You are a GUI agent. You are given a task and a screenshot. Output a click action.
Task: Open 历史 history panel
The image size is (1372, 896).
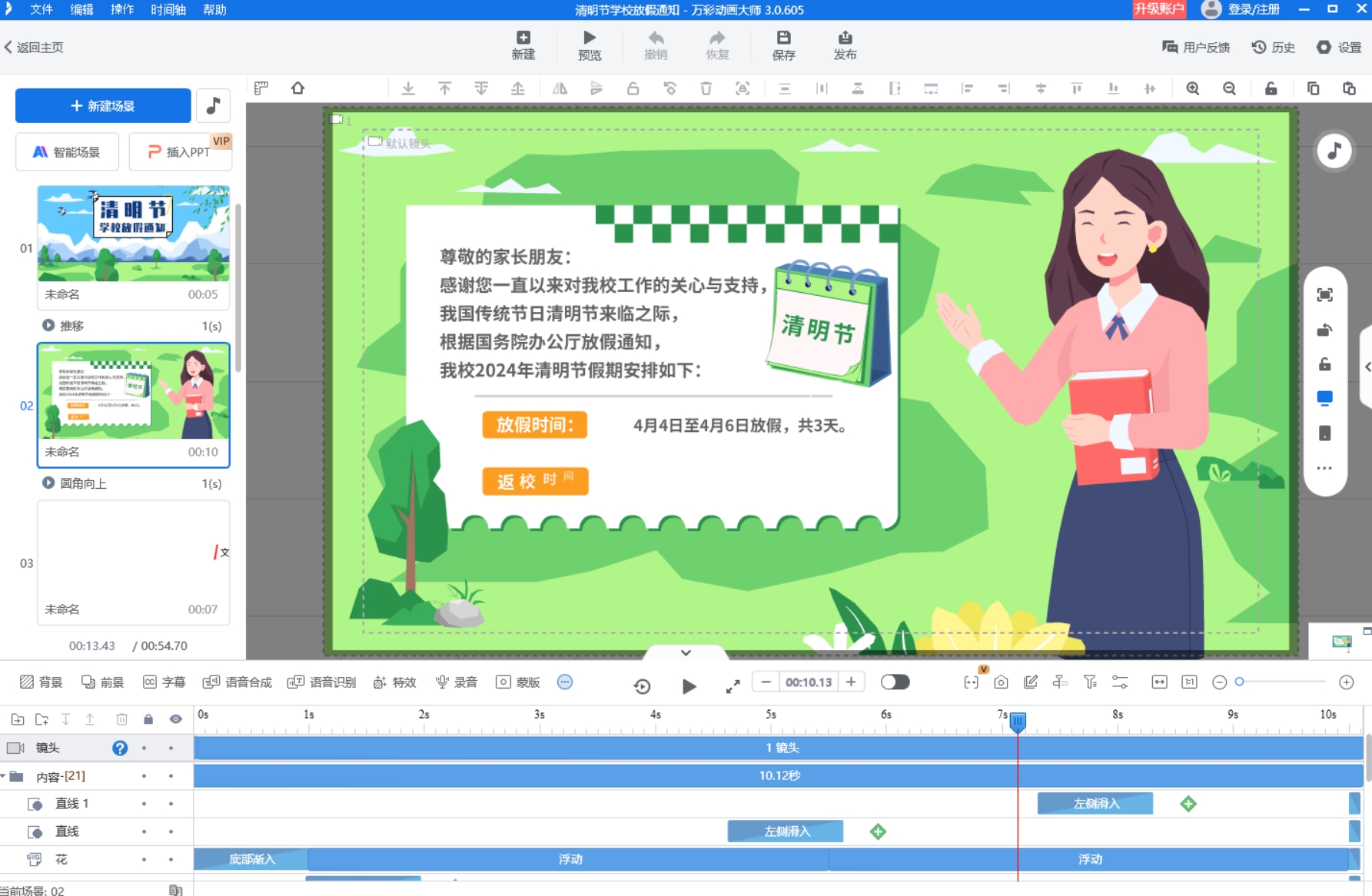pyautogui.click(x=1274, y=47)
